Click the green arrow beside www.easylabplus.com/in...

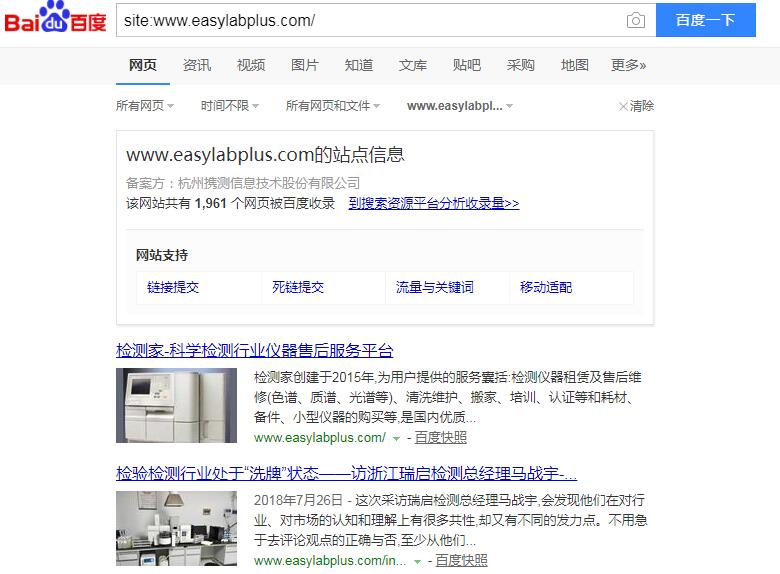click(x=417, y=562)
